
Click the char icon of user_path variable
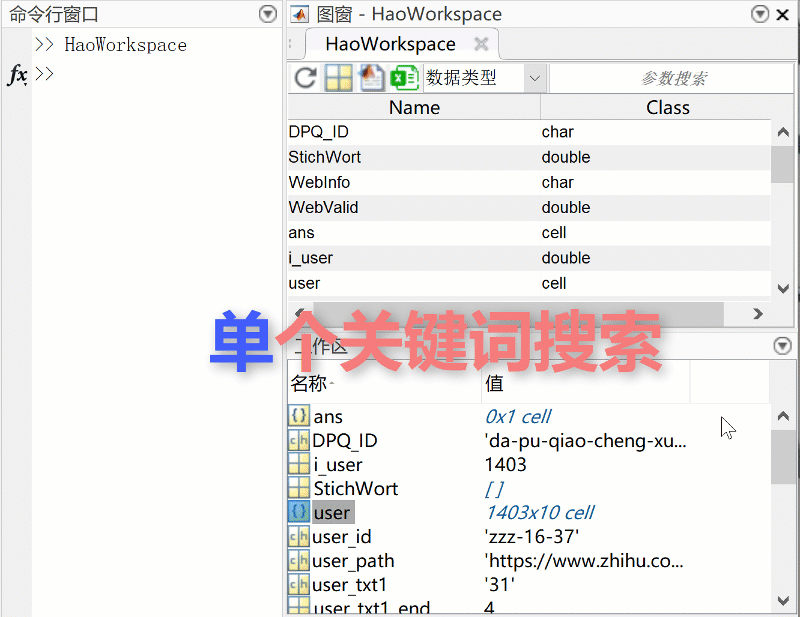(x=298, y=560)
